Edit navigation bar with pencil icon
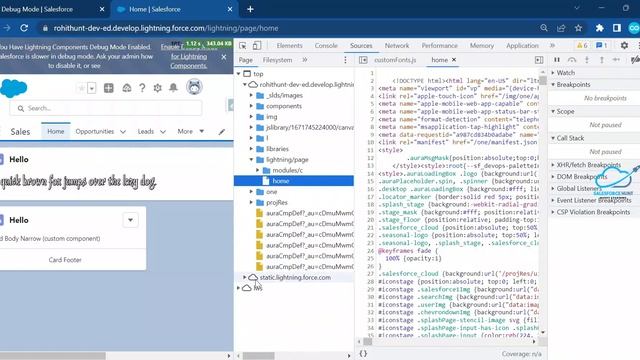The image size is (640, 360). [222, 131]
